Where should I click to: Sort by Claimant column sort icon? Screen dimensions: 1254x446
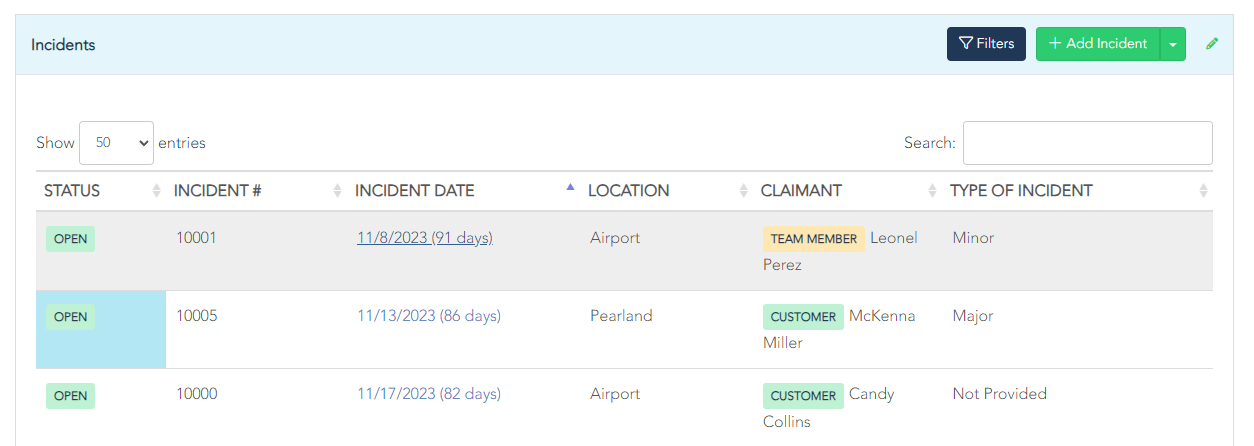click(x=932, y=191)
